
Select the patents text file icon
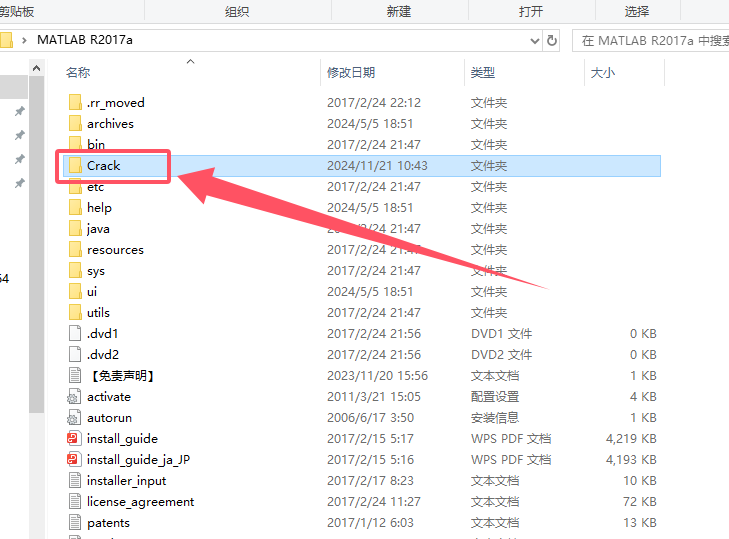(x=75, y=522)
